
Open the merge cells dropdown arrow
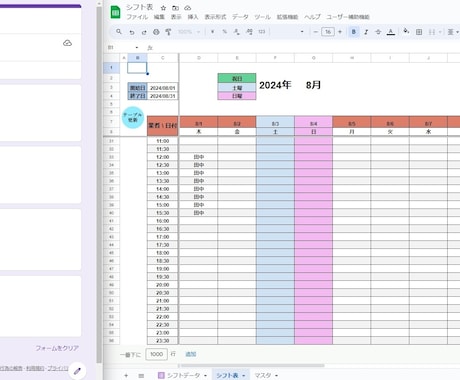(440, 32)
